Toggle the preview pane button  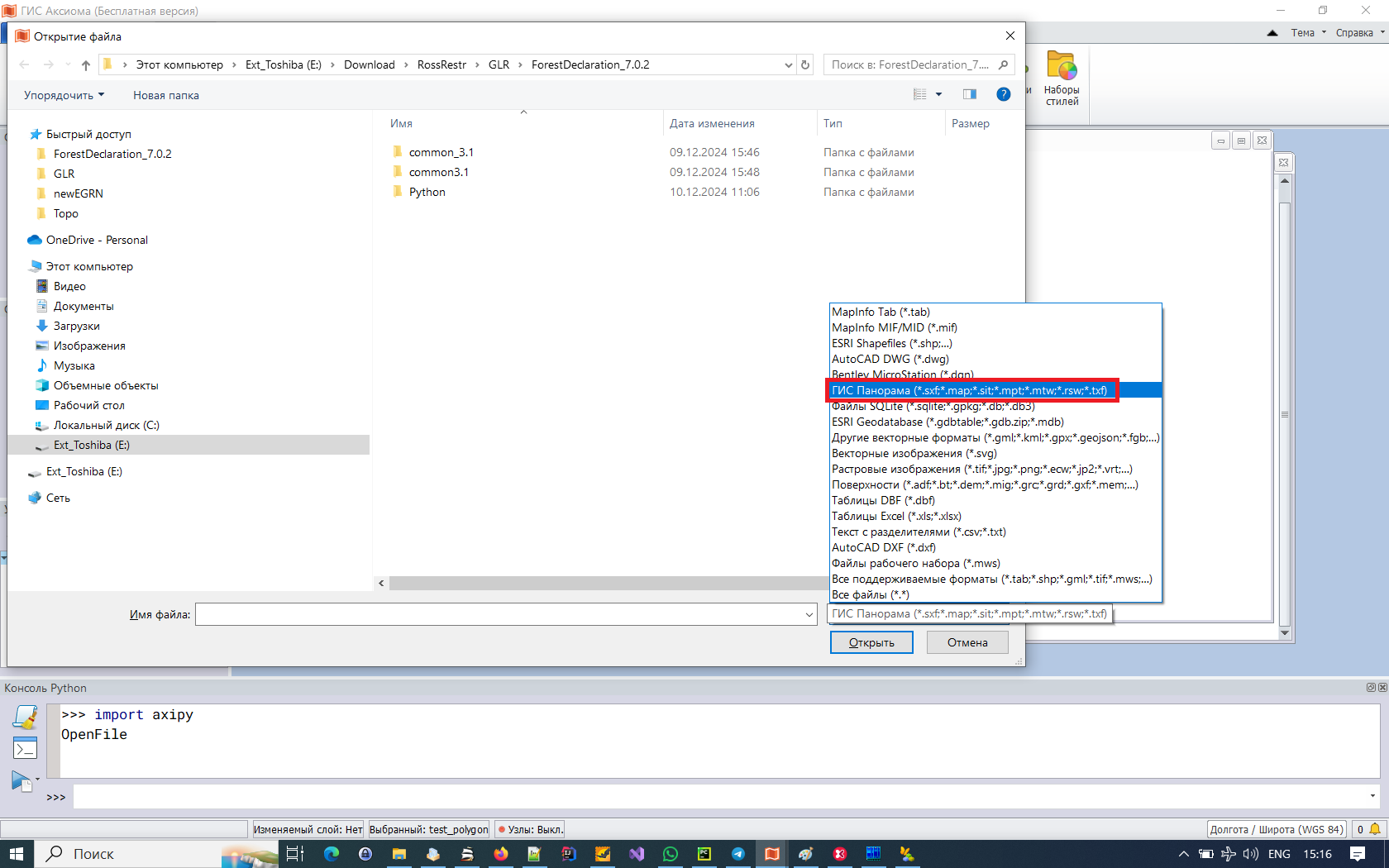[x=969, y=94]
